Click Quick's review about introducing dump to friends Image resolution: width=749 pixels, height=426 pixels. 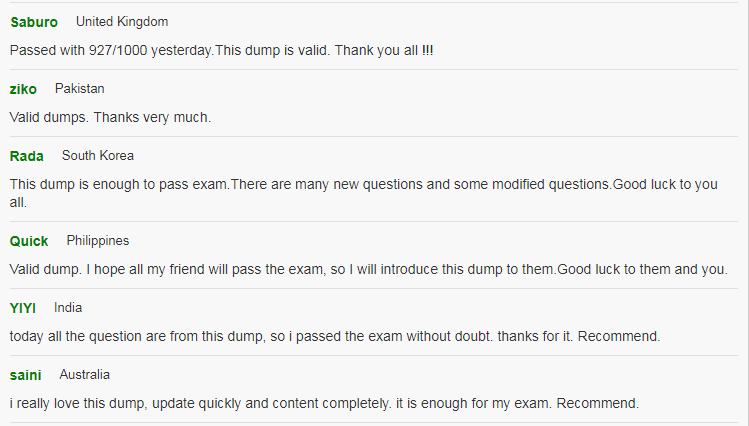tap(368, 269)
